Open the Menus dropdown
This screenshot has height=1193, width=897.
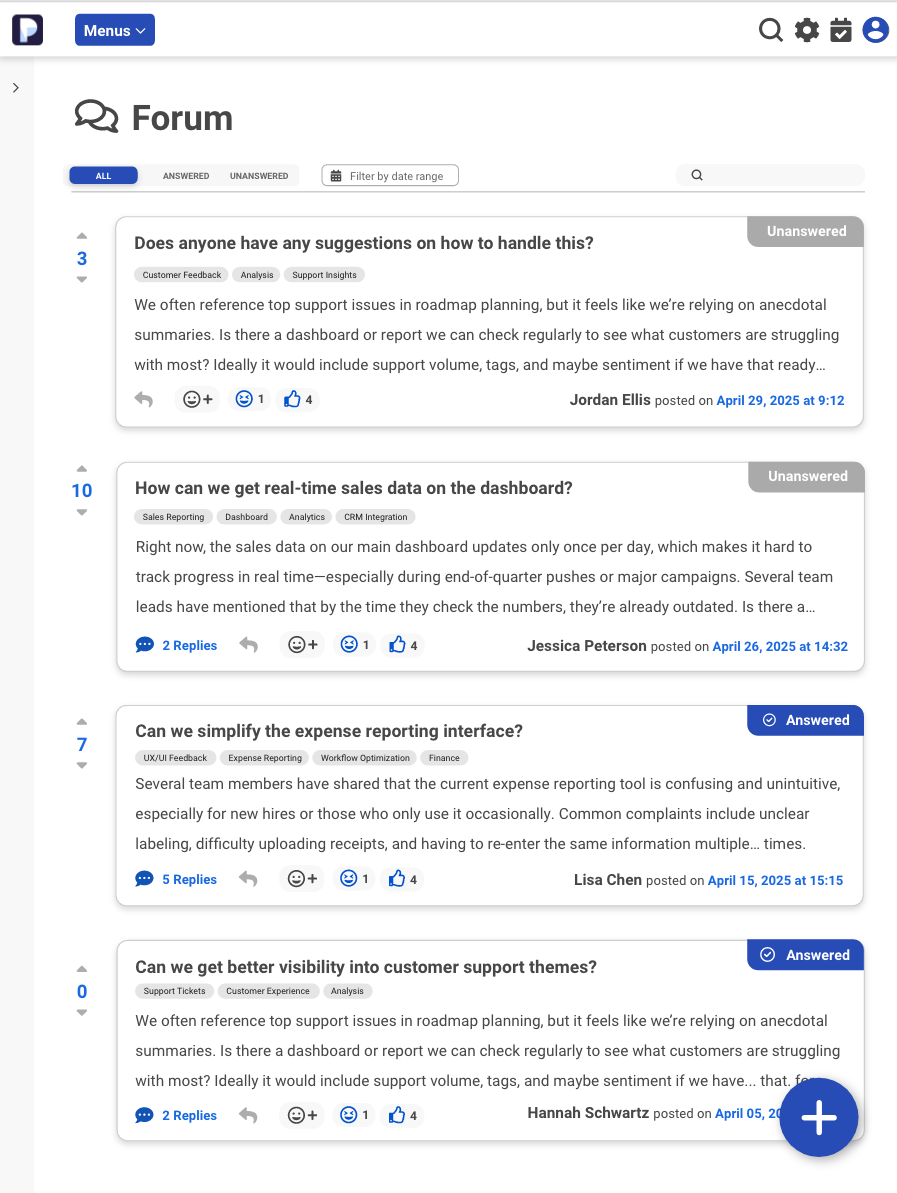[x=115, y=30]
